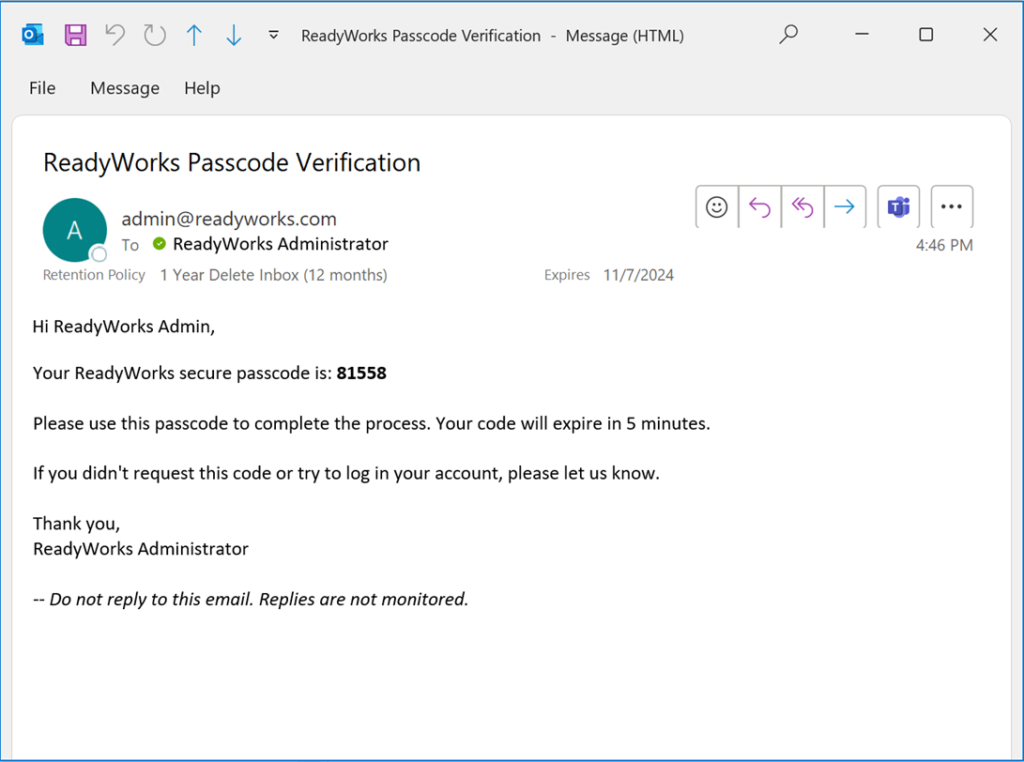Click the admin@readyworks.com sender address

point(228,218)
